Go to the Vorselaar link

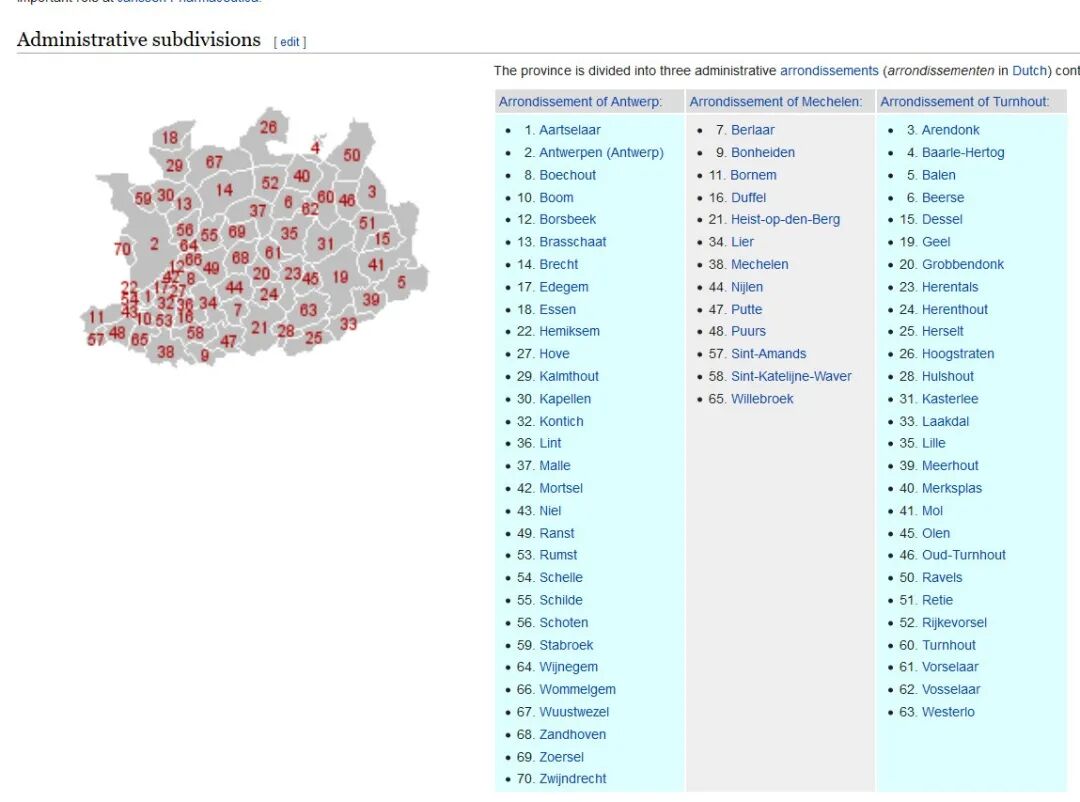[950, 667]
